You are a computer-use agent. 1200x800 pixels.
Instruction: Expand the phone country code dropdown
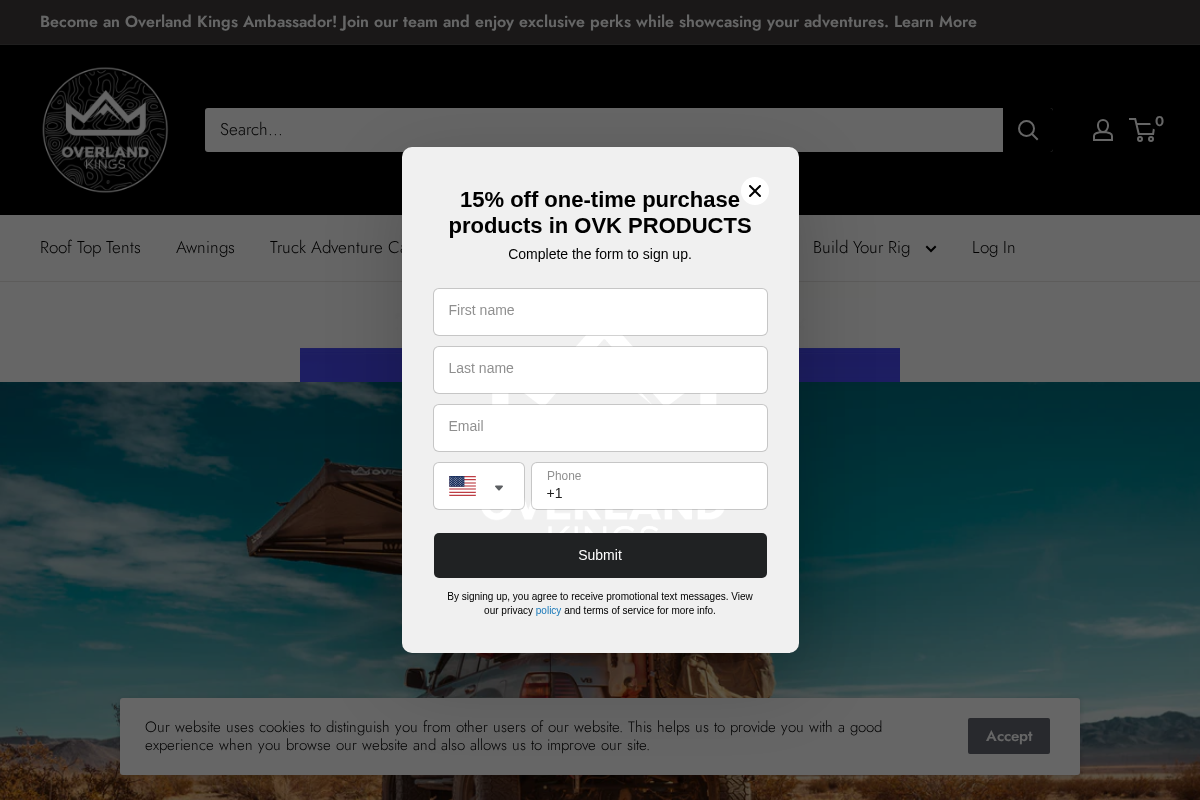click(x=499, y=487)
